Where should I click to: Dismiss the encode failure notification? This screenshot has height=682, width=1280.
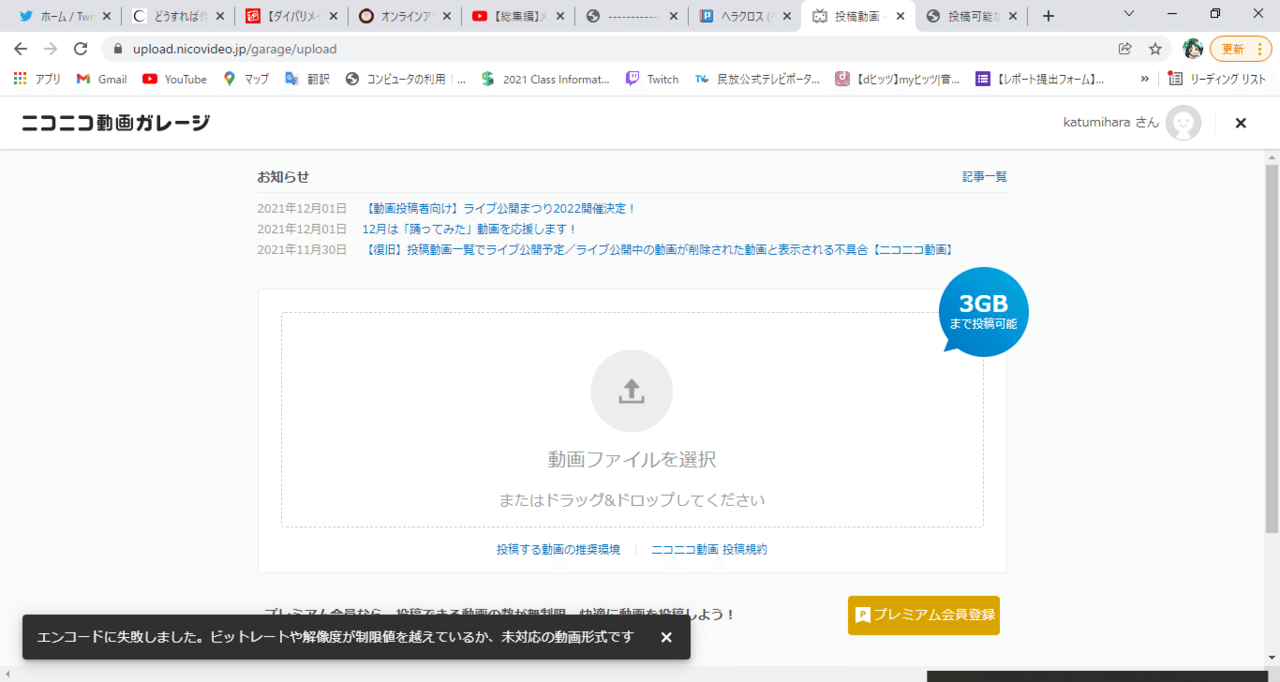[666, 636]
